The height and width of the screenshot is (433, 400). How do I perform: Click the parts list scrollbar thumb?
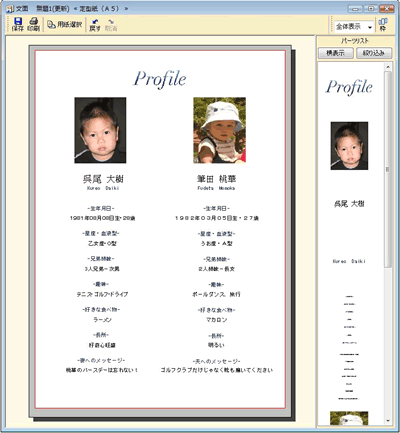[388, 169]
